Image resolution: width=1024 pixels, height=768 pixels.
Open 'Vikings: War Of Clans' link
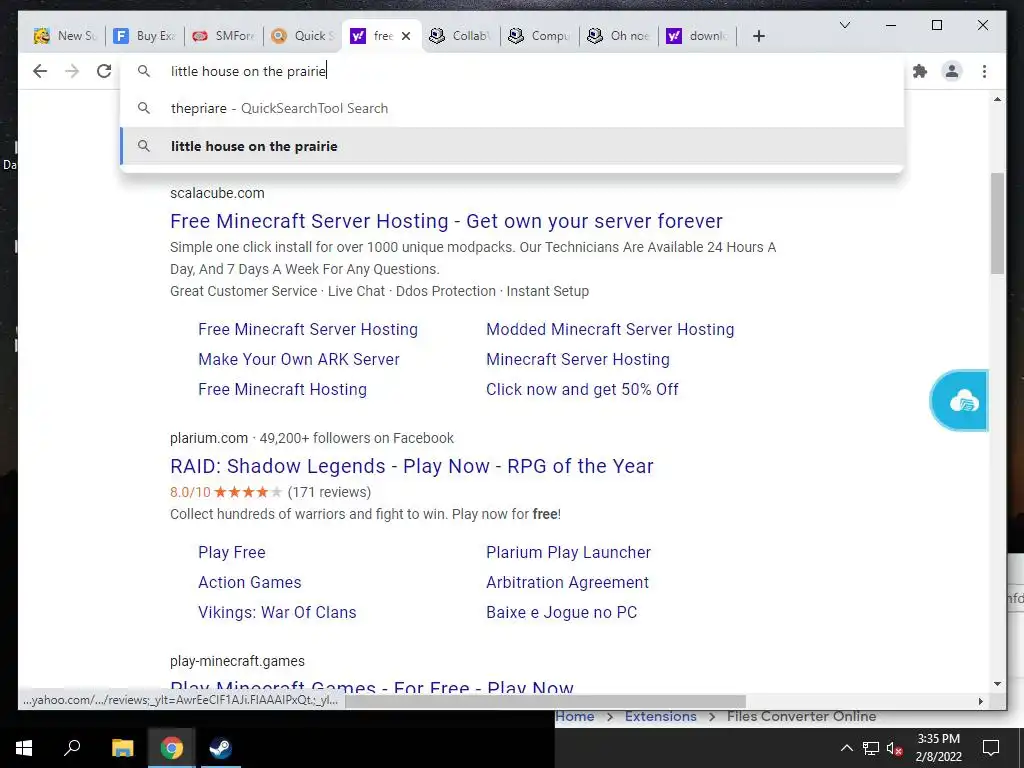tap(277, 613)
